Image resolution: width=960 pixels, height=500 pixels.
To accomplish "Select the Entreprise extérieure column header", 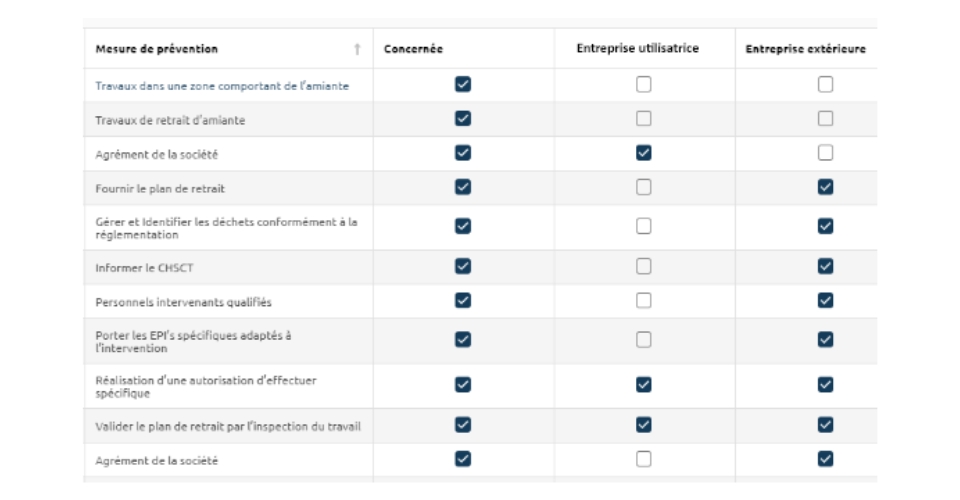I will coord(805,49).
